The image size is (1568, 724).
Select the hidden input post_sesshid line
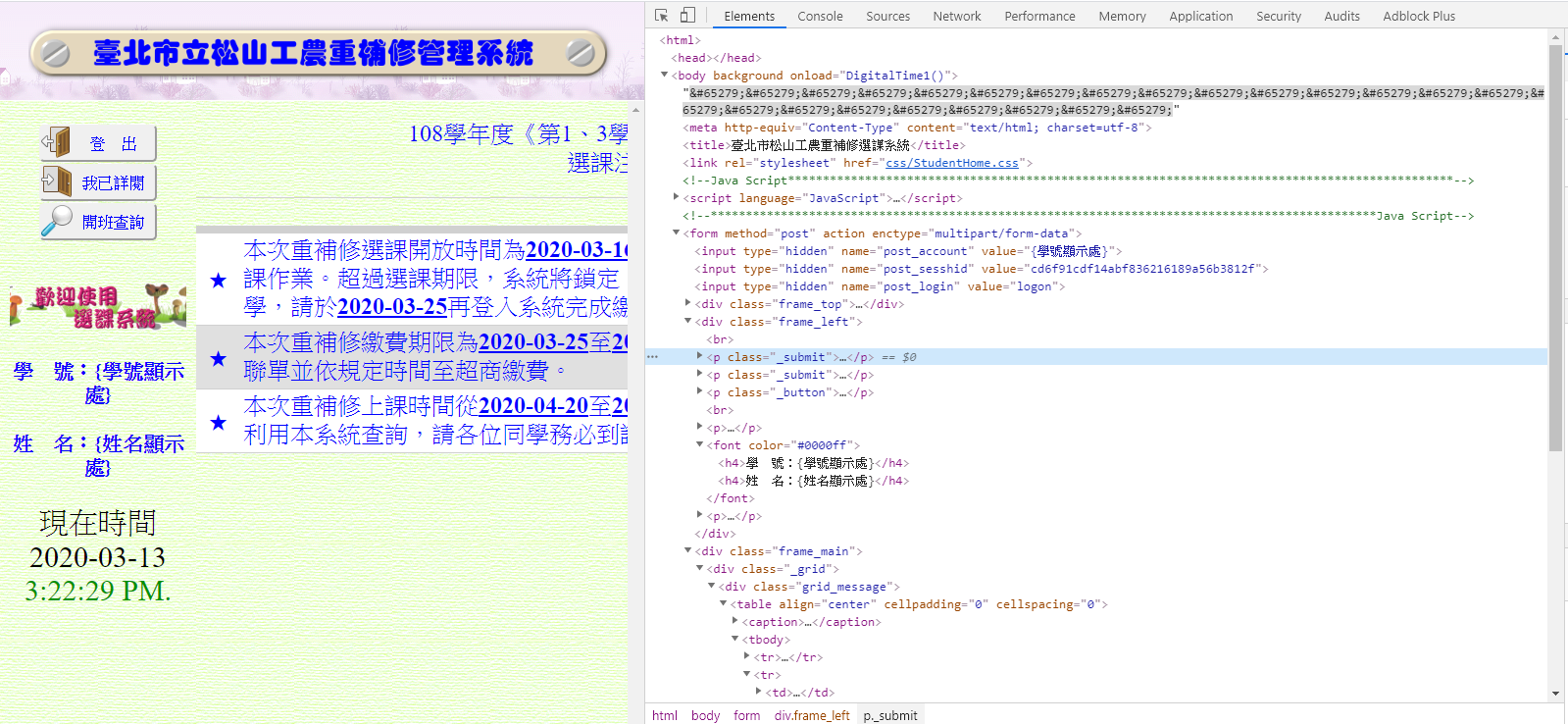[x=982, y=269]
